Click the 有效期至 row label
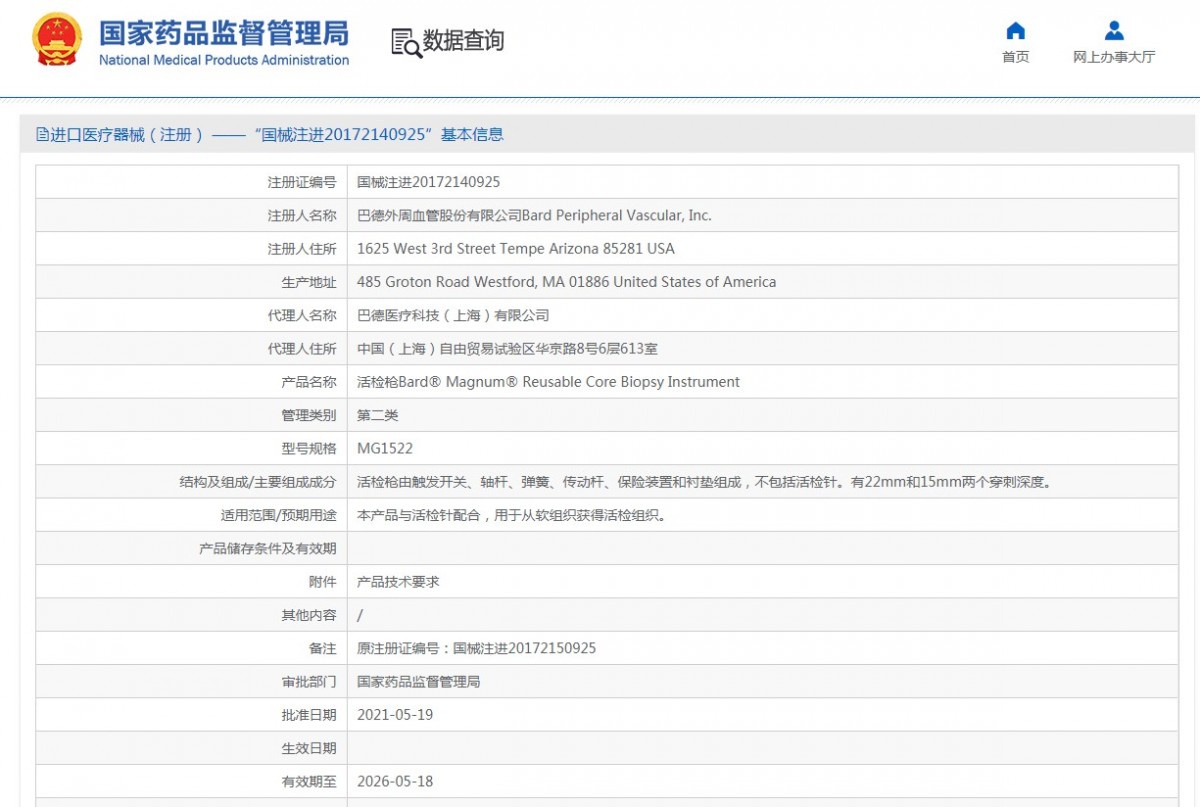The width and height of the screenshot is (1200, 807). [x=309, y=781]
